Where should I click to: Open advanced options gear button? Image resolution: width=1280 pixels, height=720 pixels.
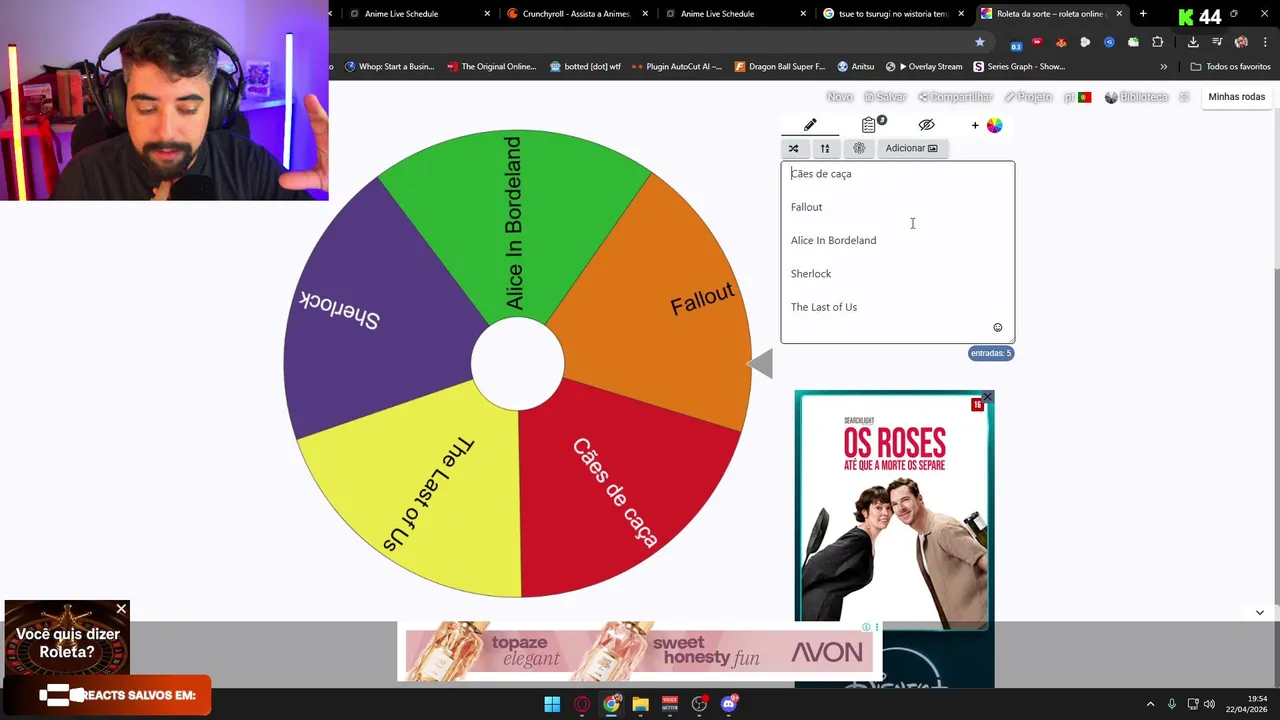tap(859, 148)
